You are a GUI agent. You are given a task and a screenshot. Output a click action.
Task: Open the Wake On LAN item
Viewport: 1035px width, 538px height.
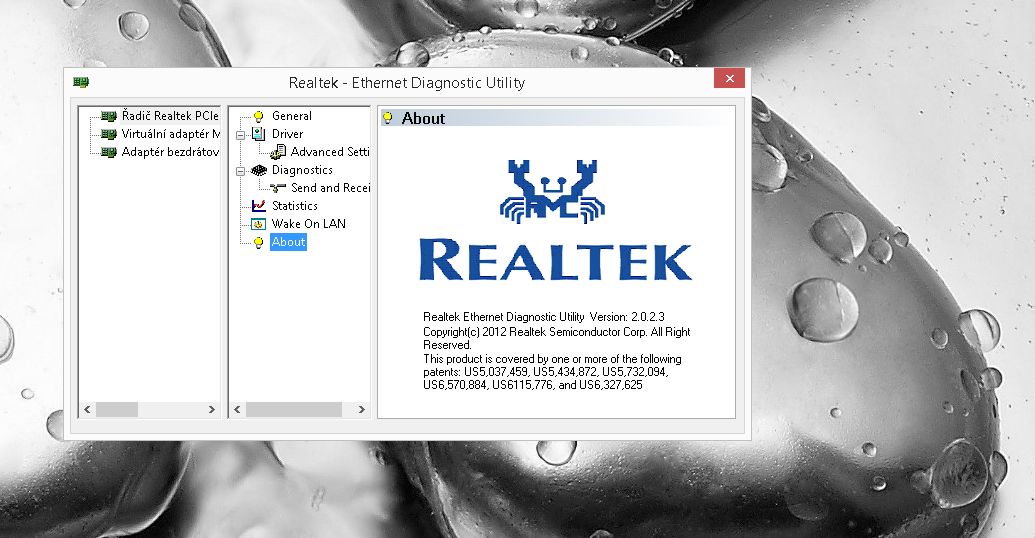point(308,224)
